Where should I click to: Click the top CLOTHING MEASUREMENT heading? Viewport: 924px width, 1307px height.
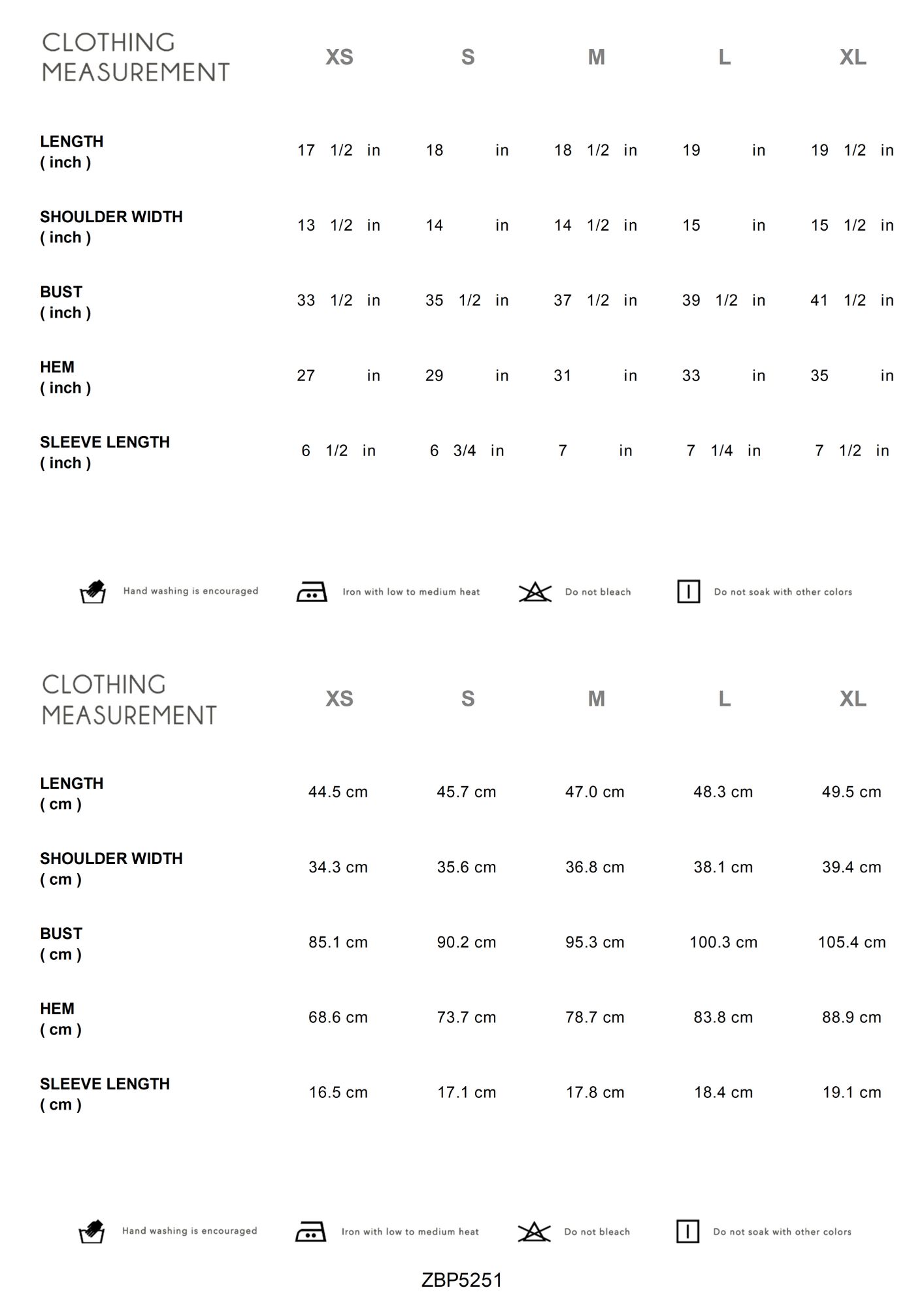click(136, 58)
